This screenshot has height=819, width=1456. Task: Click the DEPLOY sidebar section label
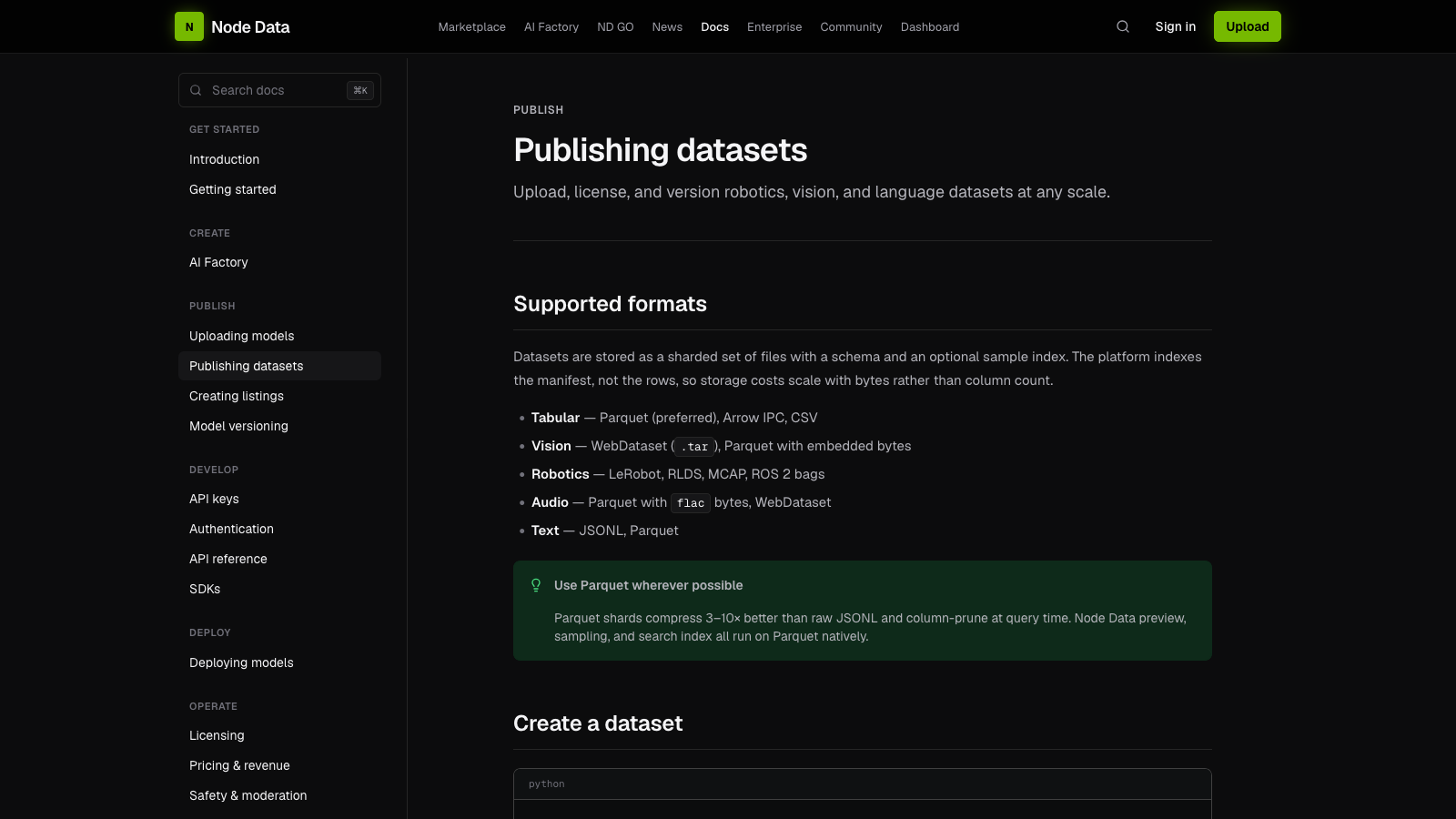[x=210, y=632]
